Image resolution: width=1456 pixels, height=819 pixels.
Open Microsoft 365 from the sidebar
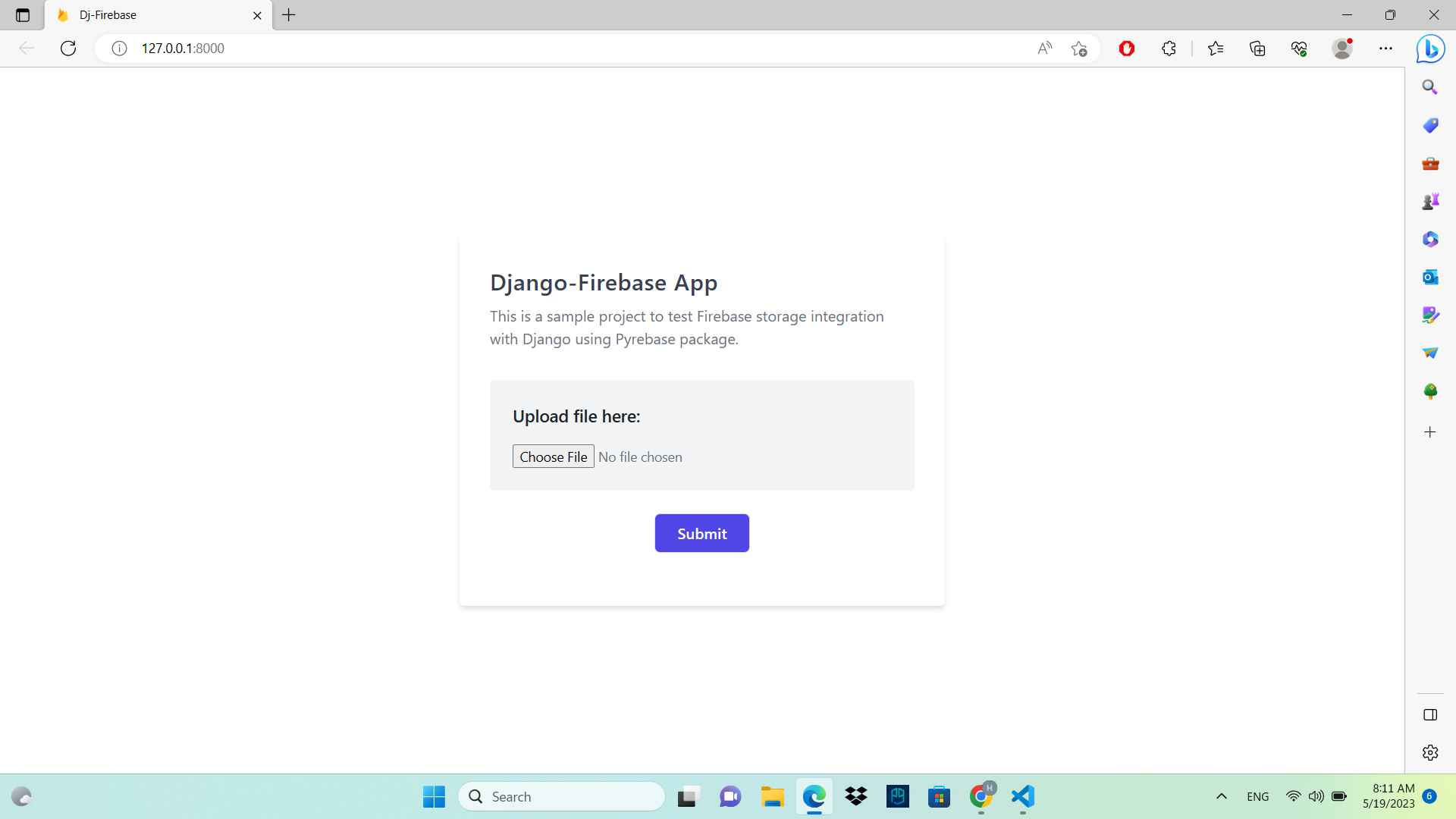pyautogui.click(x=1429, y=239)
